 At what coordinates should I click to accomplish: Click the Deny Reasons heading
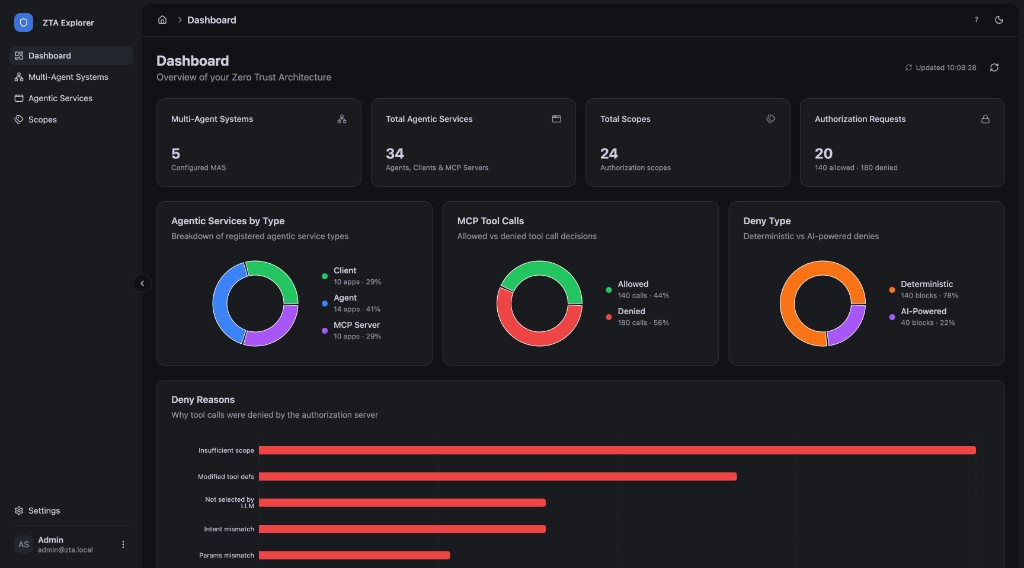[x=203, y=400]
